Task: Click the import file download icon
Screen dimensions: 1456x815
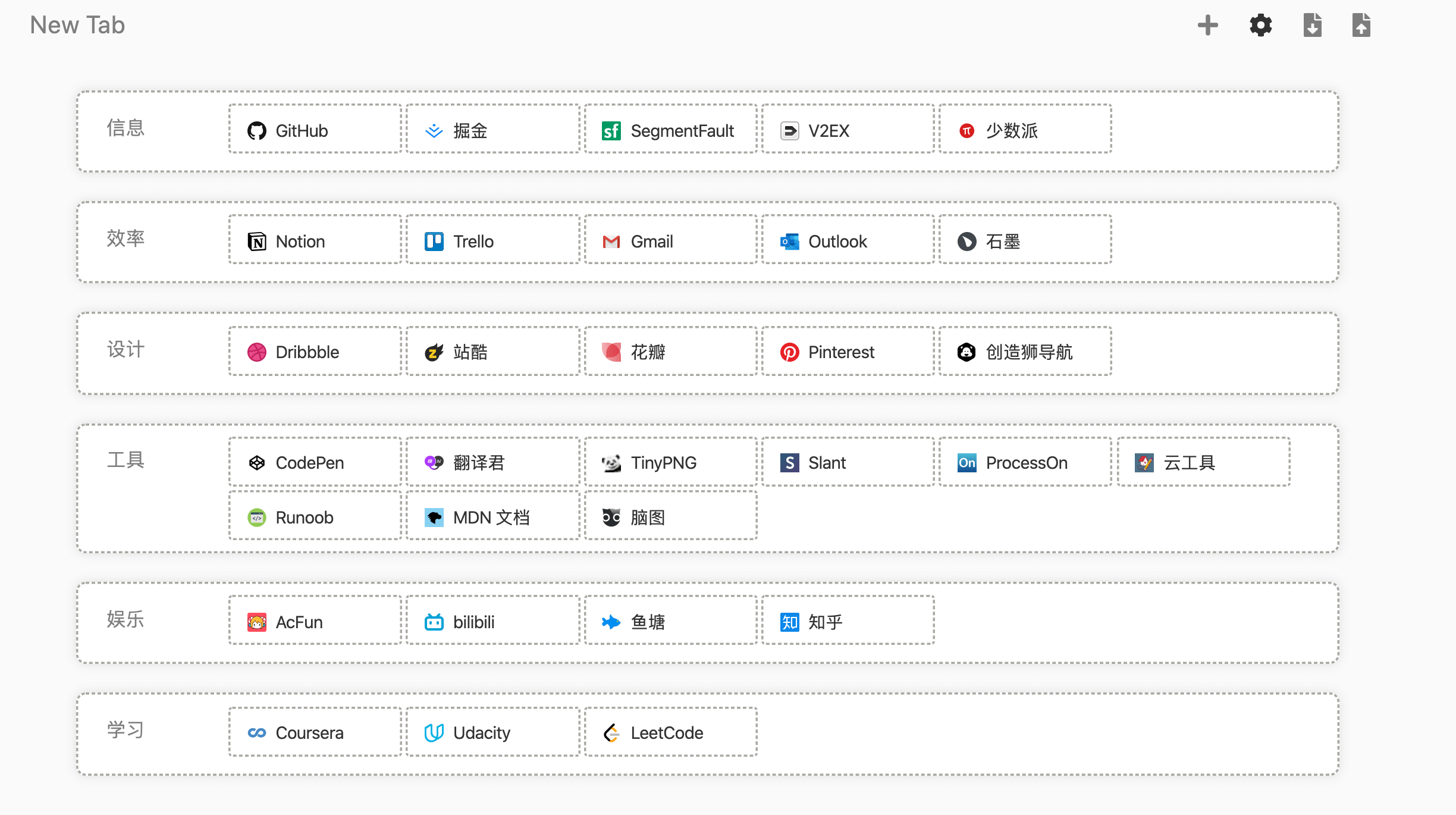Action: [1312, 26]
